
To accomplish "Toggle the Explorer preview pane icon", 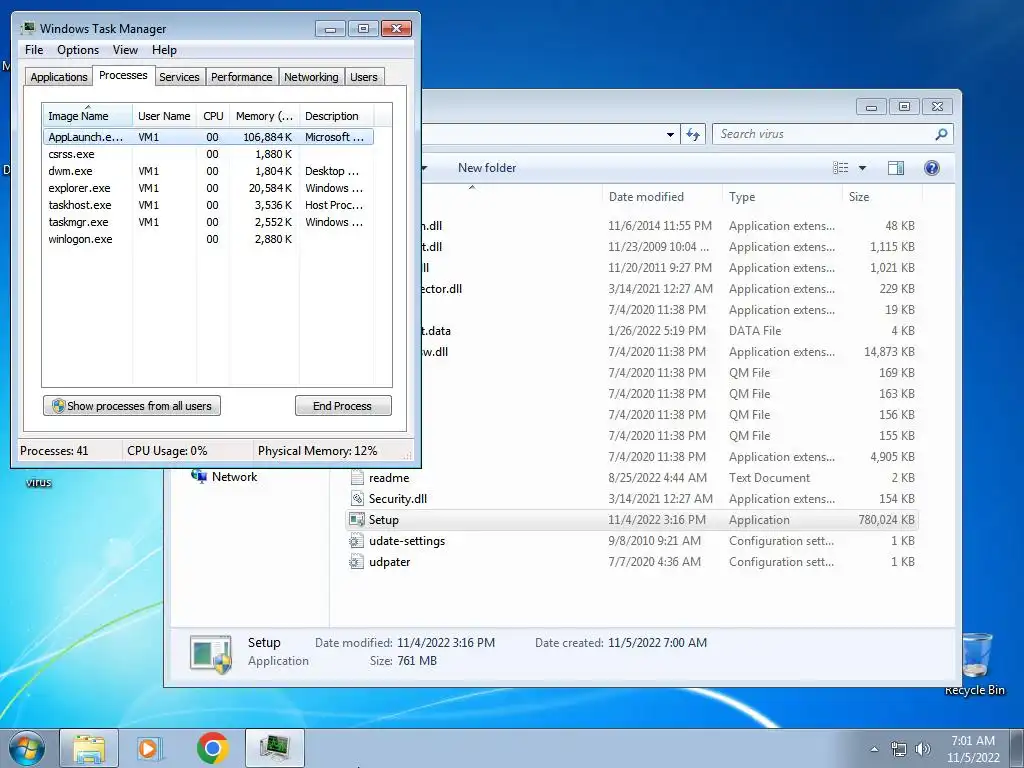I will (896, 168).
